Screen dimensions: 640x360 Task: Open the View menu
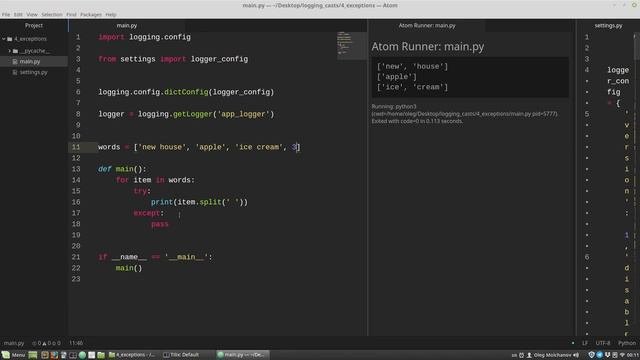click(32, 14)
